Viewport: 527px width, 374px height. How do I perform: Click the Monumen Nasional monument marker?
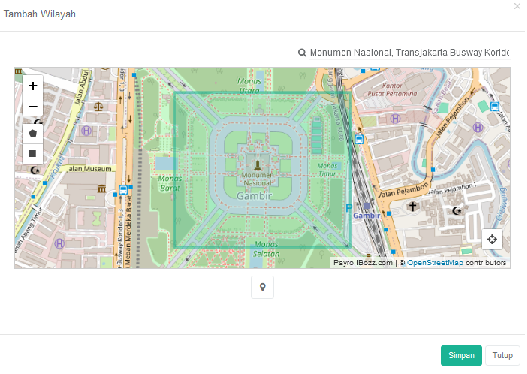(257, 165)
